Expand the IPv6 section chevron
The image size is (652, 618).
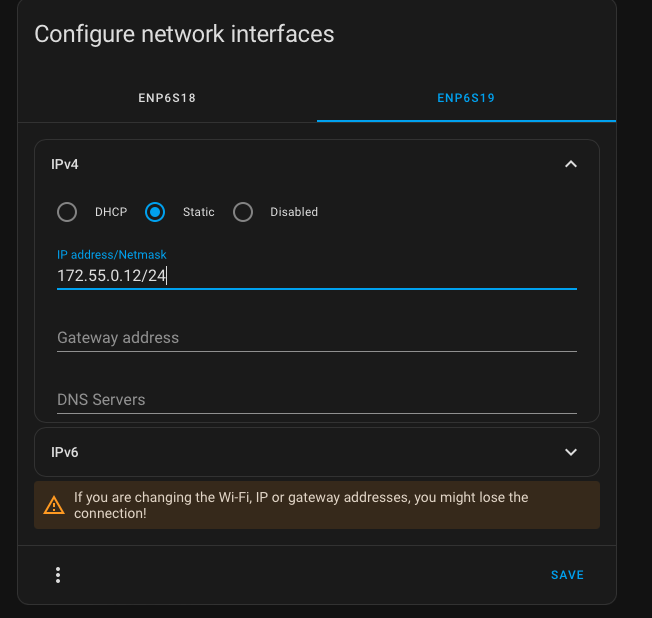pos(571,452)
